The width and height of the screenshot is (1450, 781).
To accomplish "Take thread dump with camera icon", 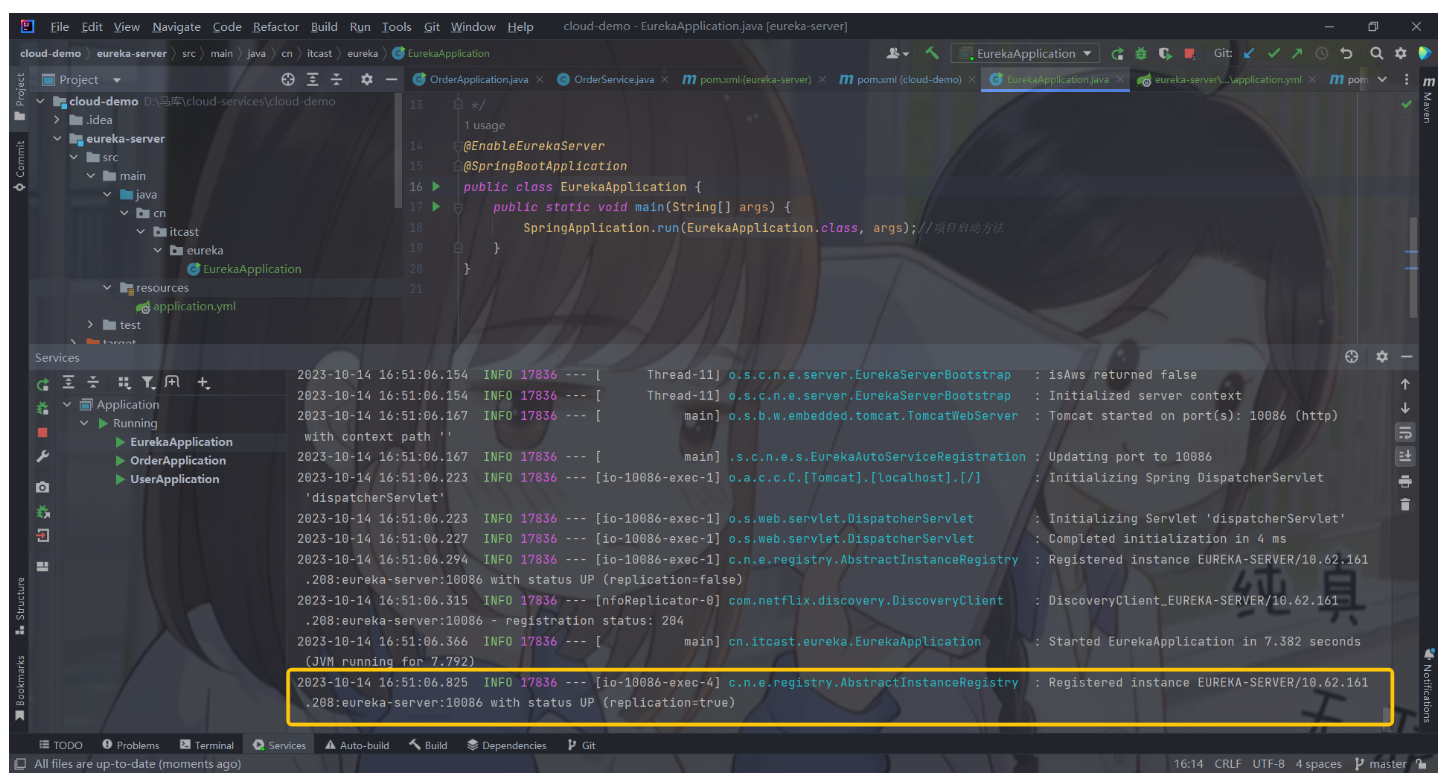I will (42, 487).
